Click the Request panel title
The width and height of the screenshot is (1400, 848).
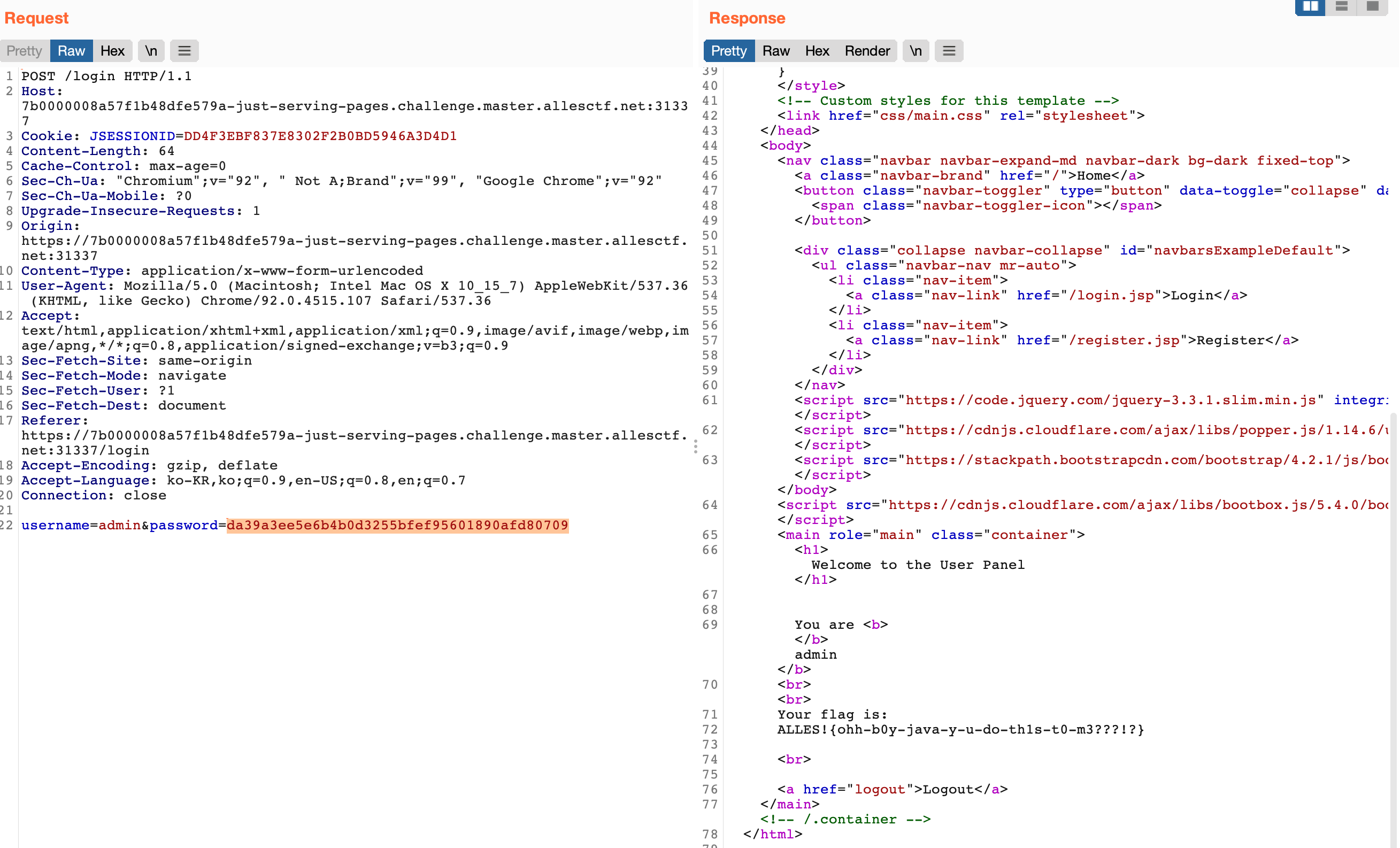pyautogui.click(x=36, y=18)
